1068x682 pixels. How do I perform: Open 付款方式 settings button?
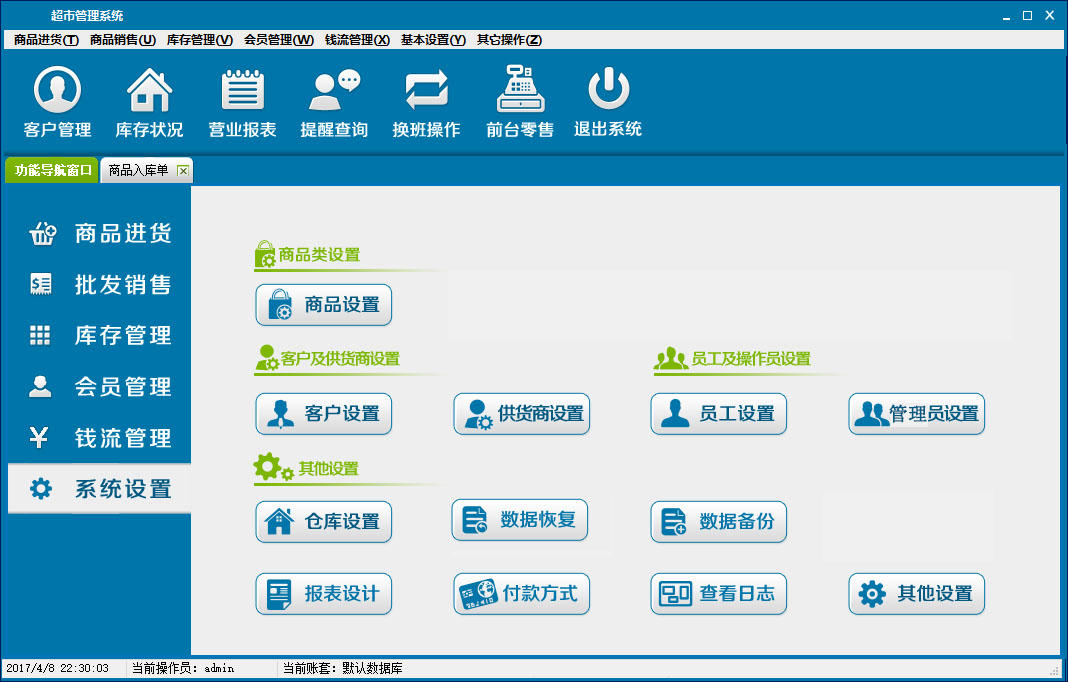pos(522,593)
